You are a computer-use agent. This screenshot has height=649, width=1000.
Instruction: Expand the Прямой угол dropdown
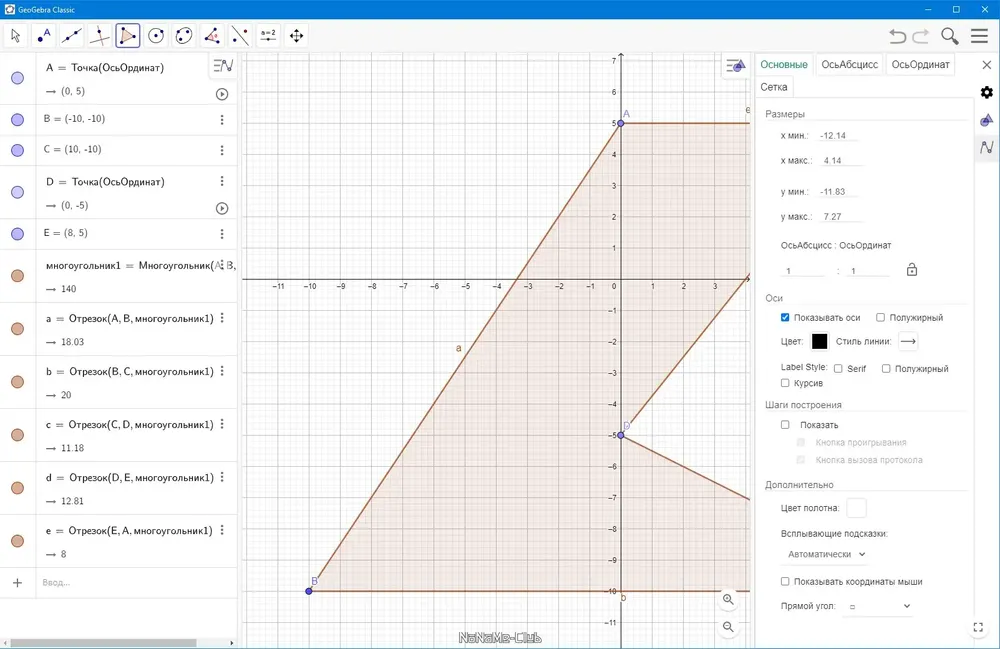tap(879, 606)
